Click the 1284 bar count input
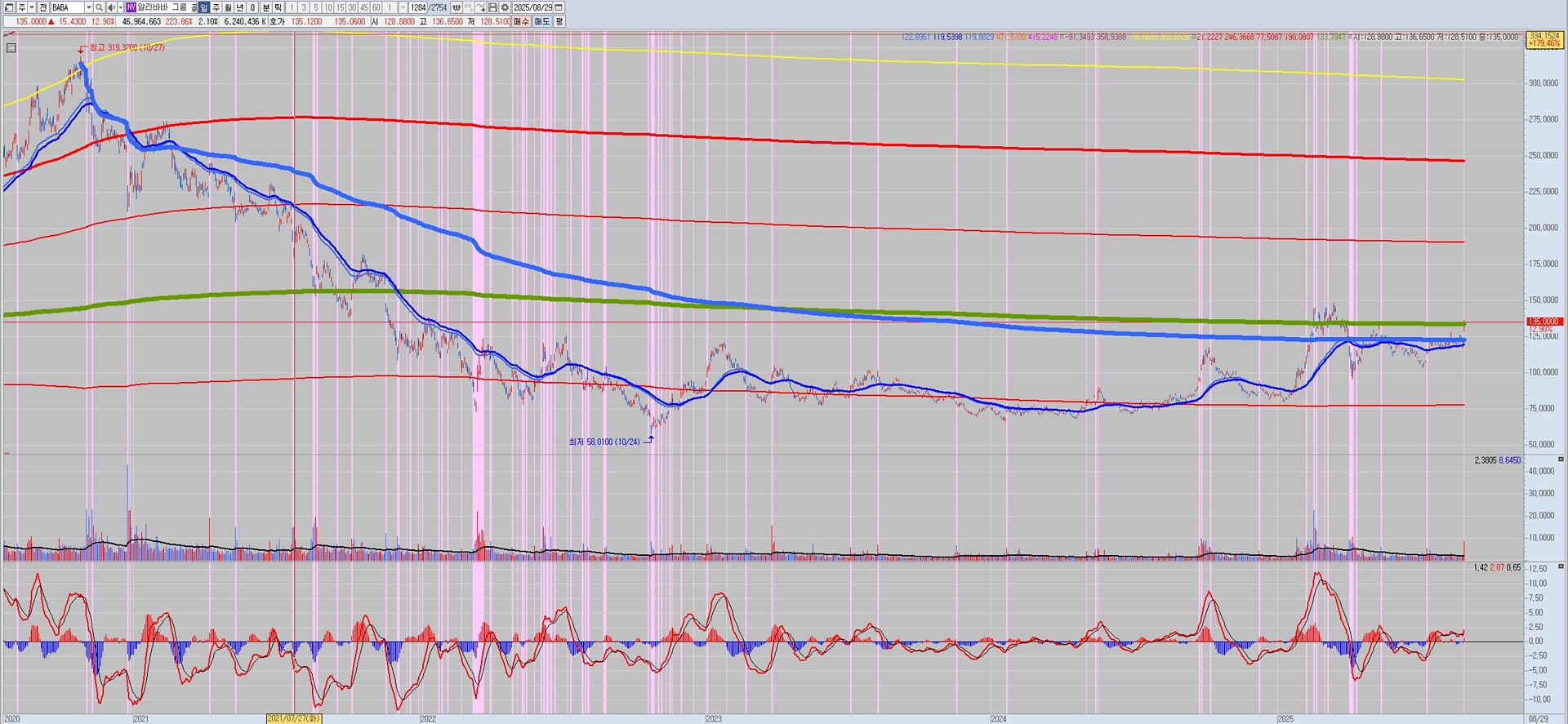 (418, 7)
